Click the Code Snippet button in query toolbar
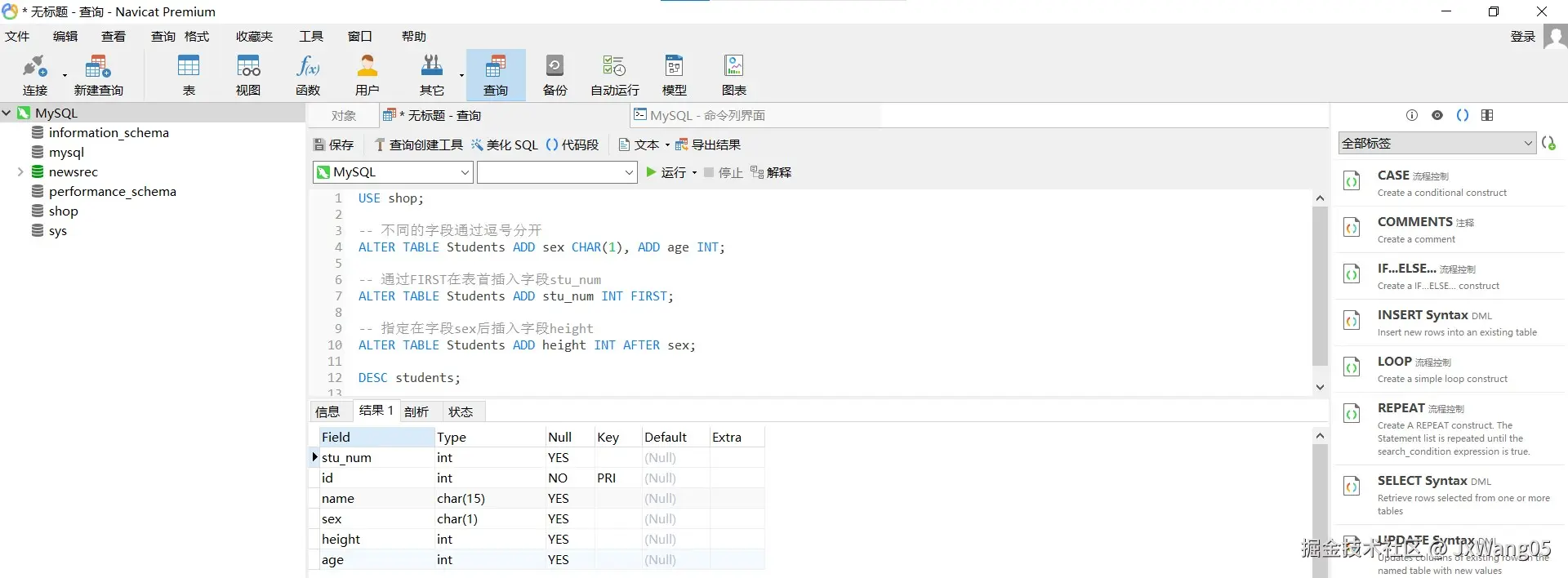This screenshot has height=578, width=1568. click(572, 145)
